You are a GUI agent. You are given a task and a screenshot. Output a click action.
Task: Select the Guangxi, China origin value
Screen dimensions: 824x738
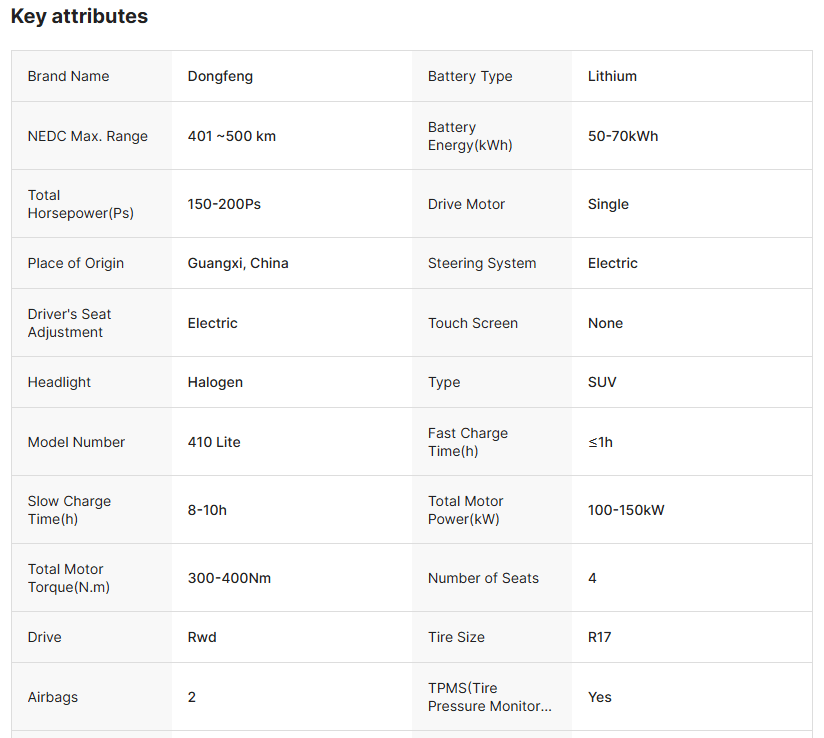click(238, 263)
